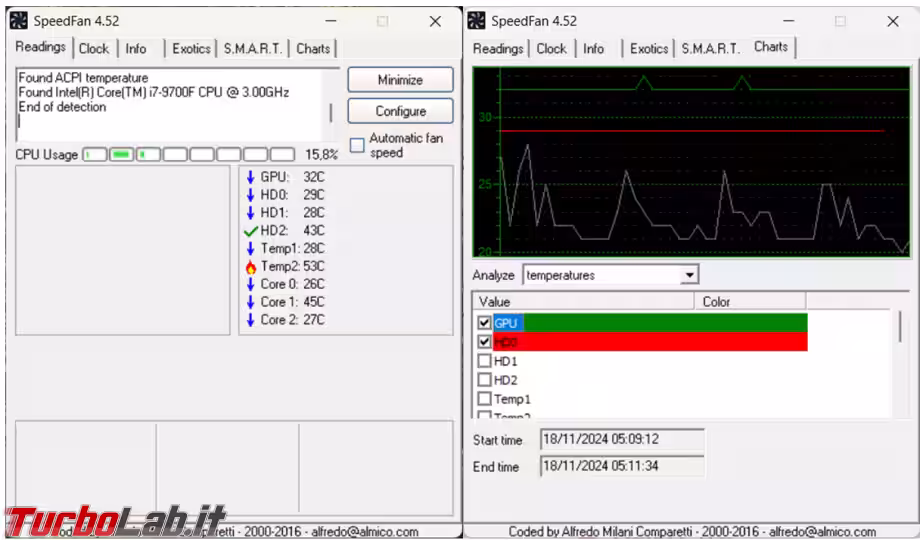
Task: Check the HD2 chart checkbox
Action: pyautogui.click(x=484, y=380)
